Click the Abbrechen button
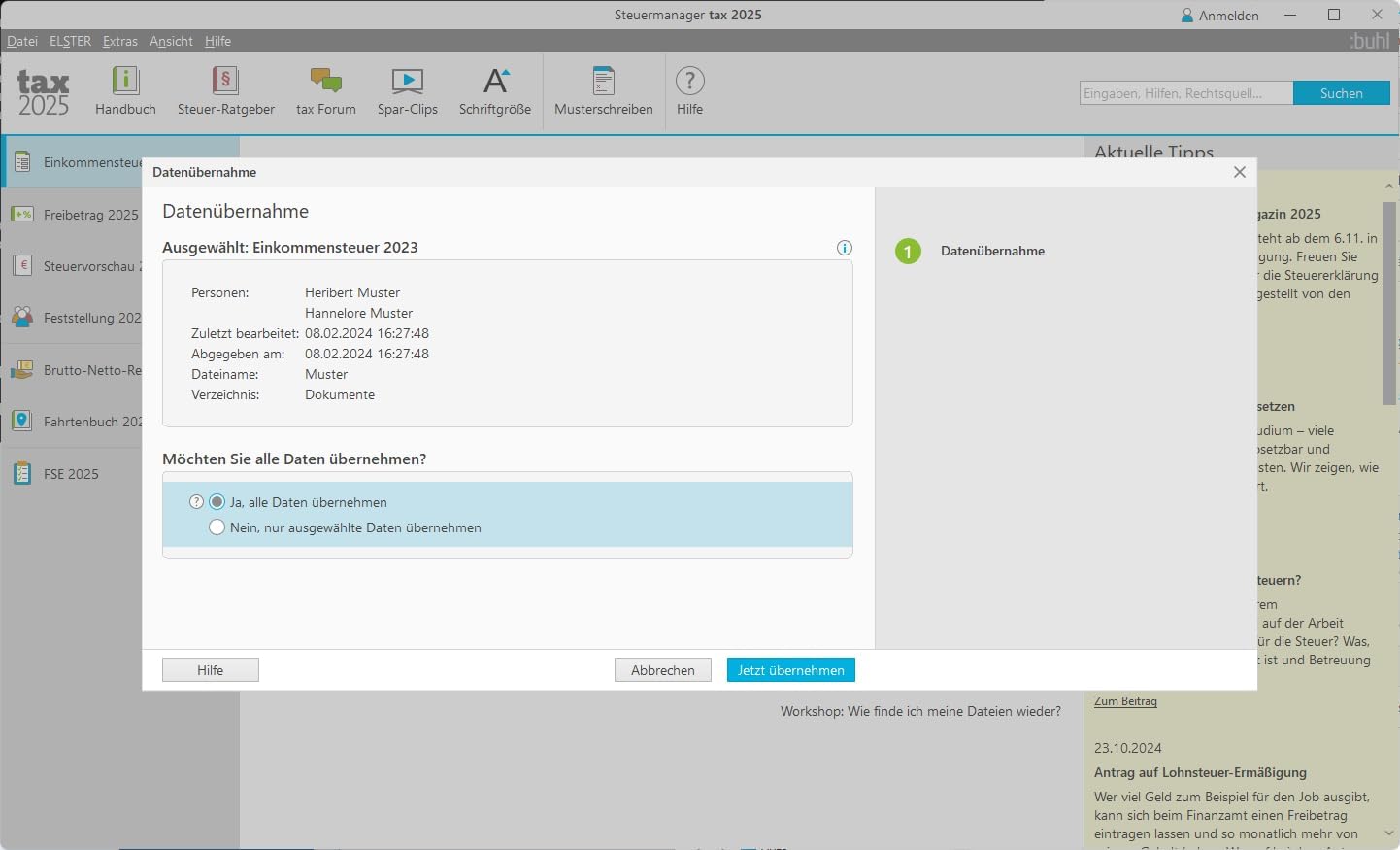The image size is (1400, 850). (663, 670)
